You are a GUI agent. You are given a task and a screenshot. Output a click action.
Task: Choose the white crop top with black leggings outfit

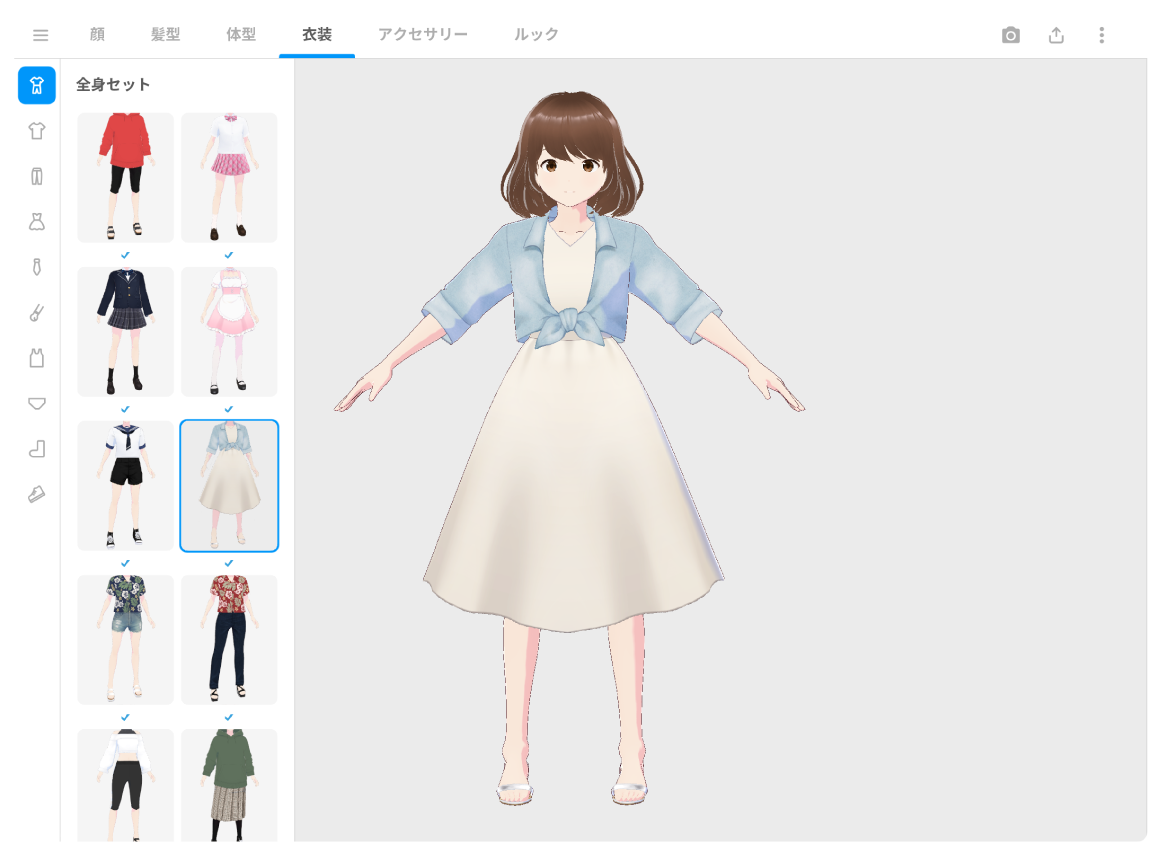(126, 785)
